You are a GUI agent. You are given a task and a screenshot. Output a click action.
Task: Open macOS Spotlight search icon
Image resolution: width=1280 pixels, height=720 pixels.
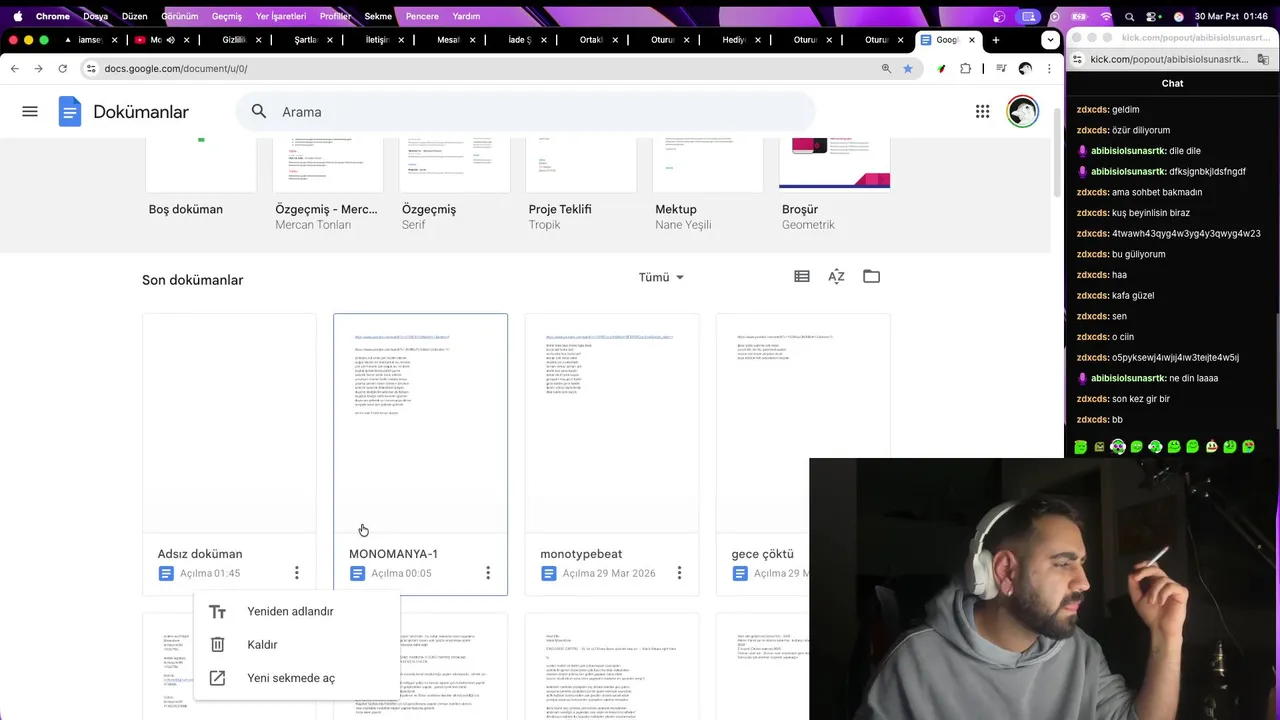click(1129, 16)
